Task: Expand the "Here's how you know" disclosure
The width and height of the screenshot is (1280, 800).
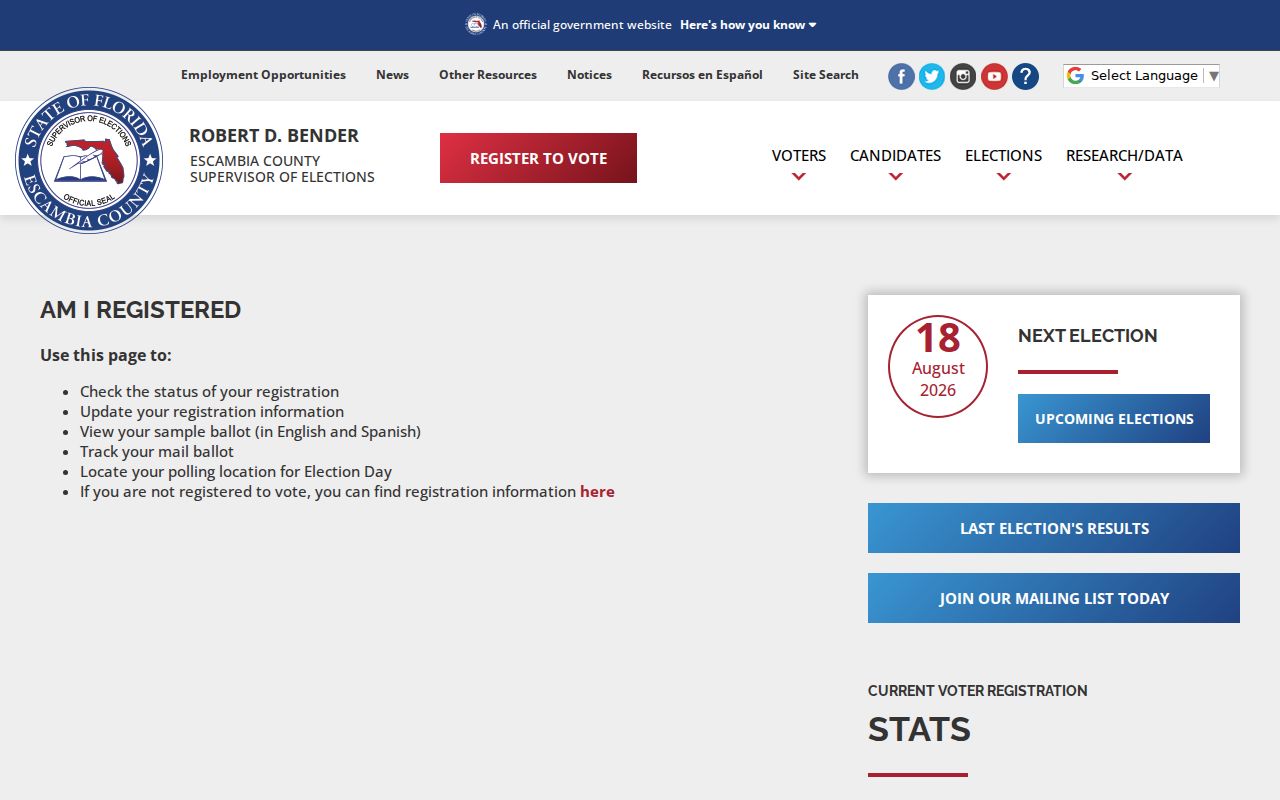Action: click(x=748, y=25)
